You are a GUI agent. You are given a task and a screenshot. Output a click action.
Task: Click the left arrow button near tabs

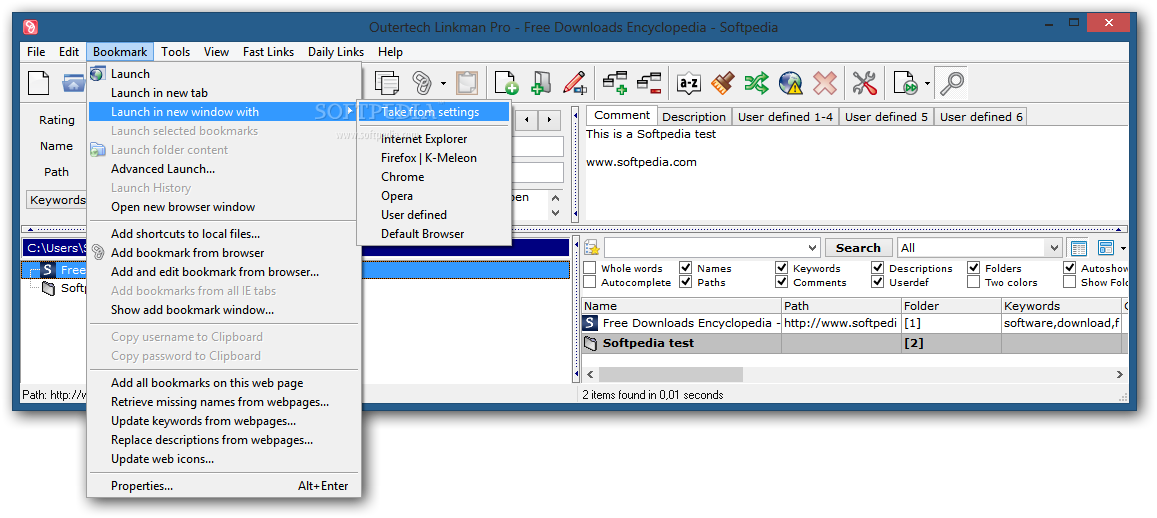526,119
